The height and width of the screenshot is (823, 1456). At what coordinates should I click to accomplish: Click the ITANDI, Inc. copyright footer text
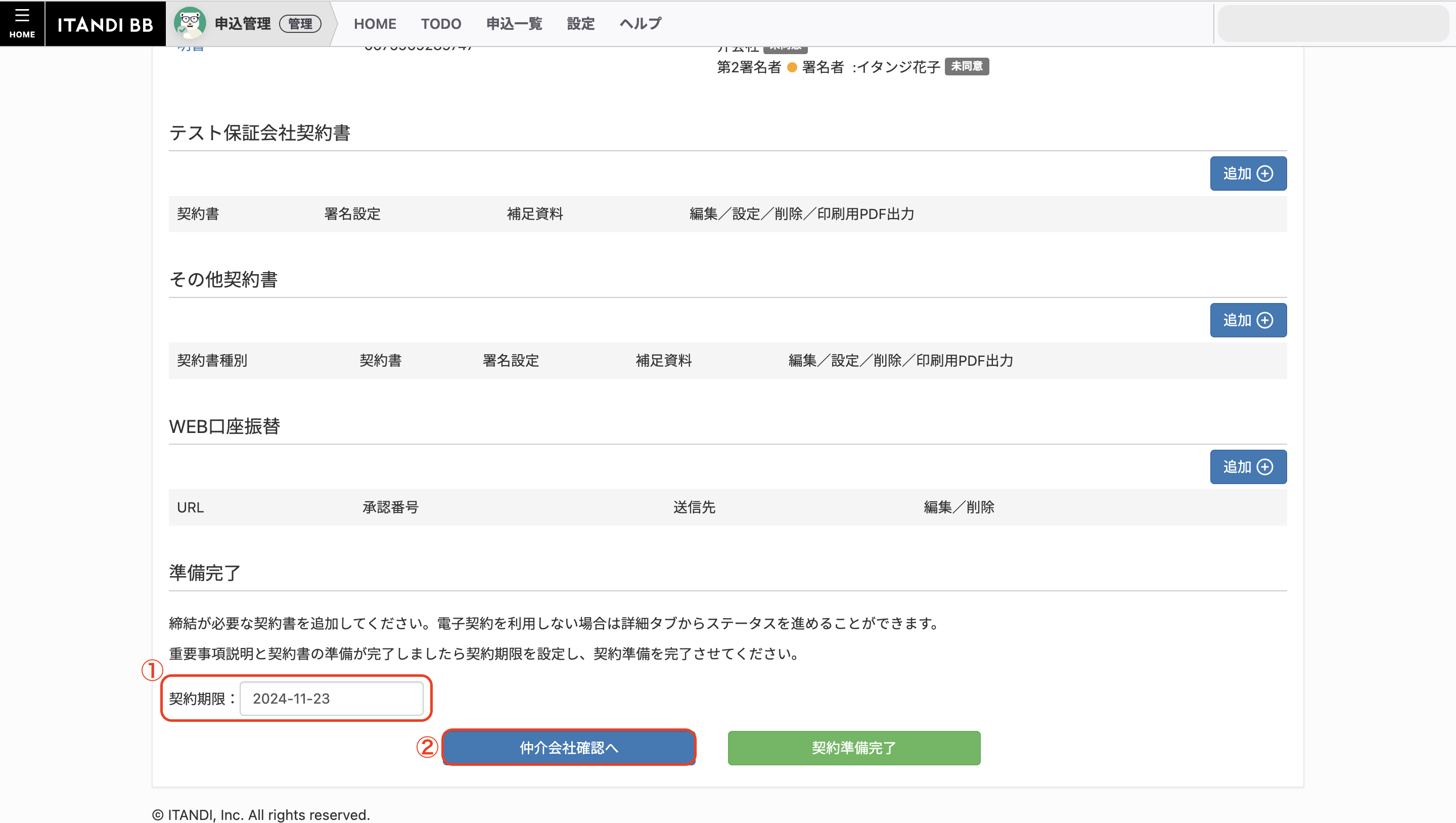(260, 814)
